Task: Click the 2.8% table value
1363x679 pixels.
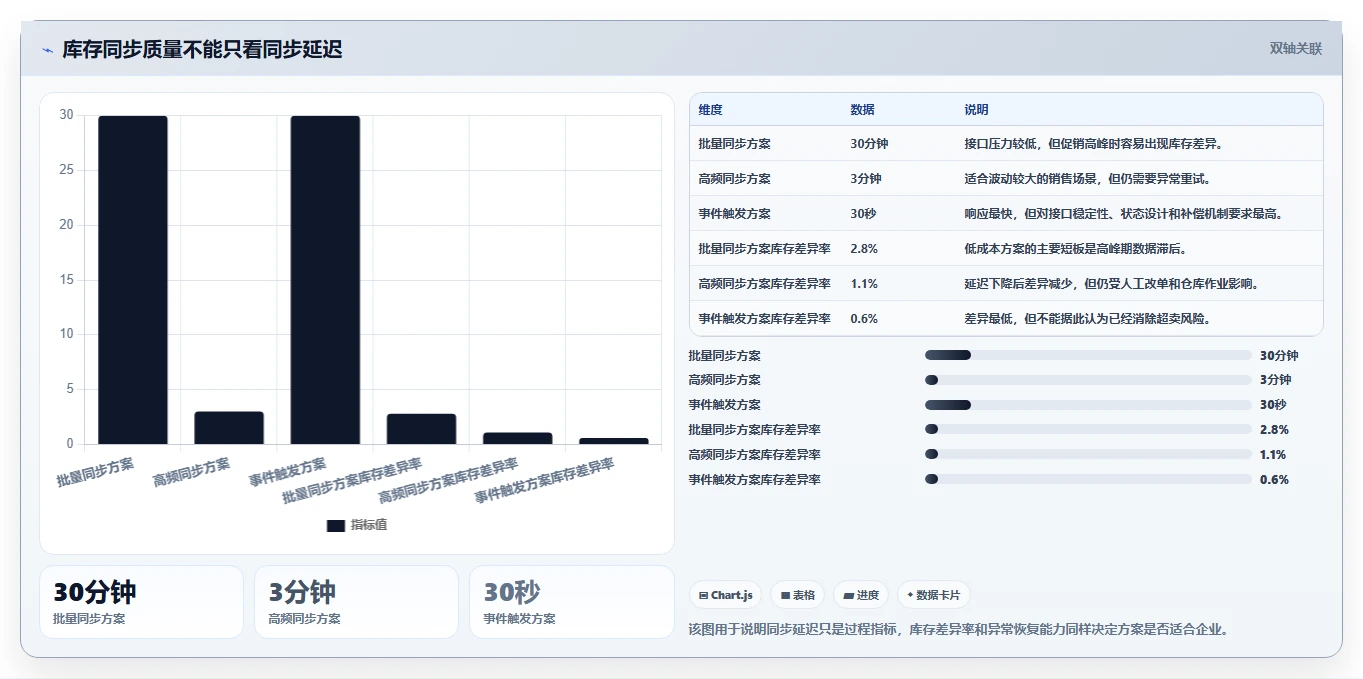Action: pyautogui.click(x=864, y=249)
